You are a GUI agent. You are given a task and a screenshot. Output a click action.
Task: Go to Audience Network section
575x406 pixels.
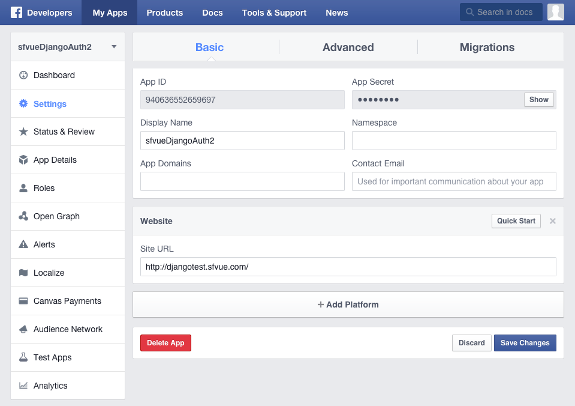(x=68, y=329)
